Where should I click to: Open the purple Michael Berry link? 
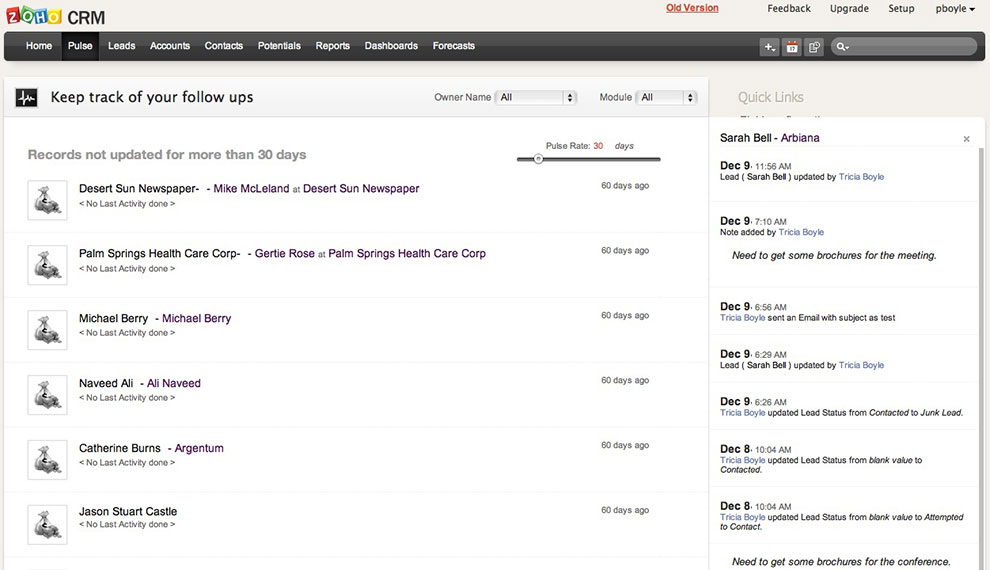pyautogui.click(x=196, y=319)
